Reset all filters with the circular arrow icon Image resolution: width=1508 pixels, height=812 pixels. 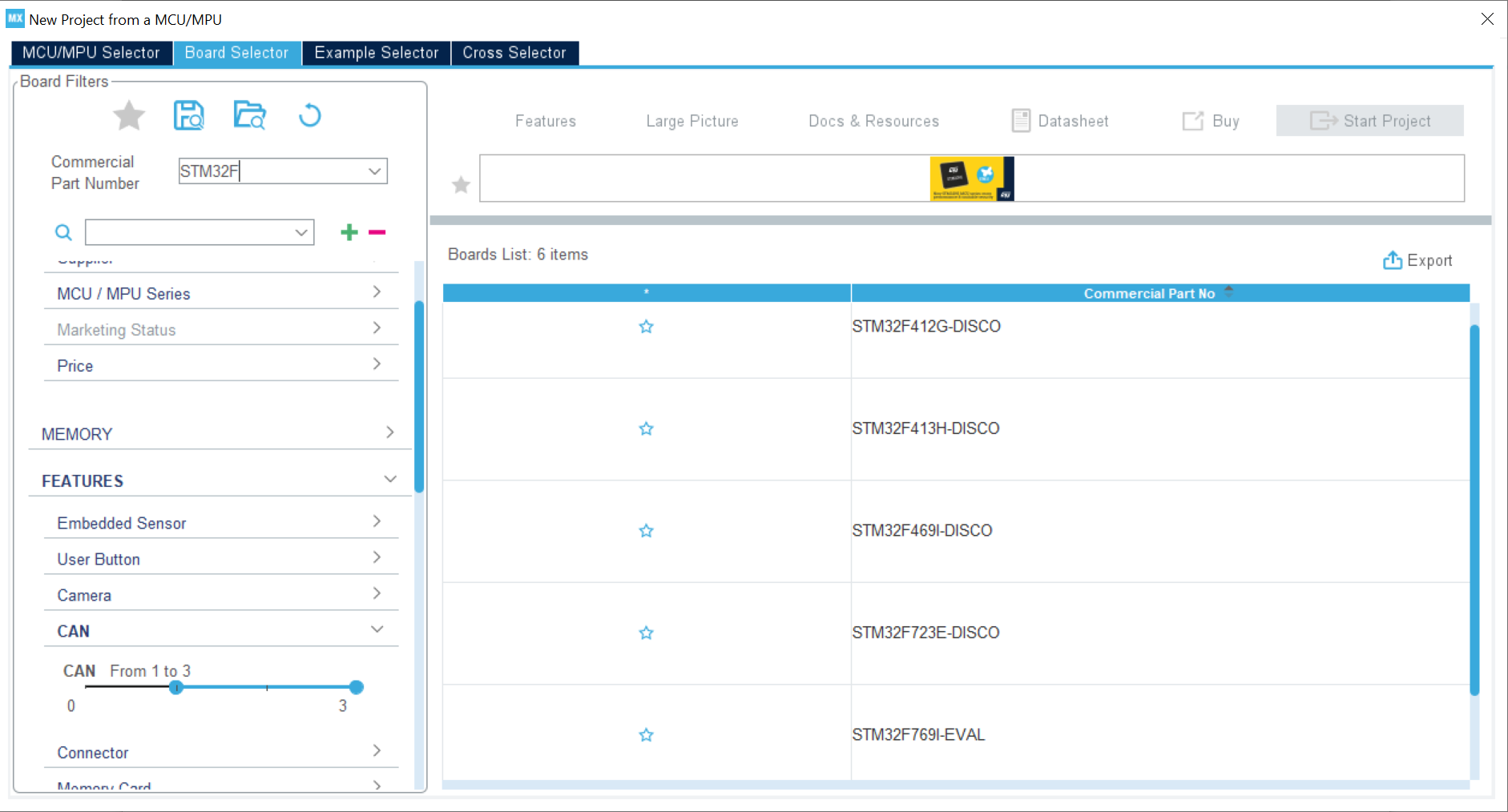(x=310, y=116)
